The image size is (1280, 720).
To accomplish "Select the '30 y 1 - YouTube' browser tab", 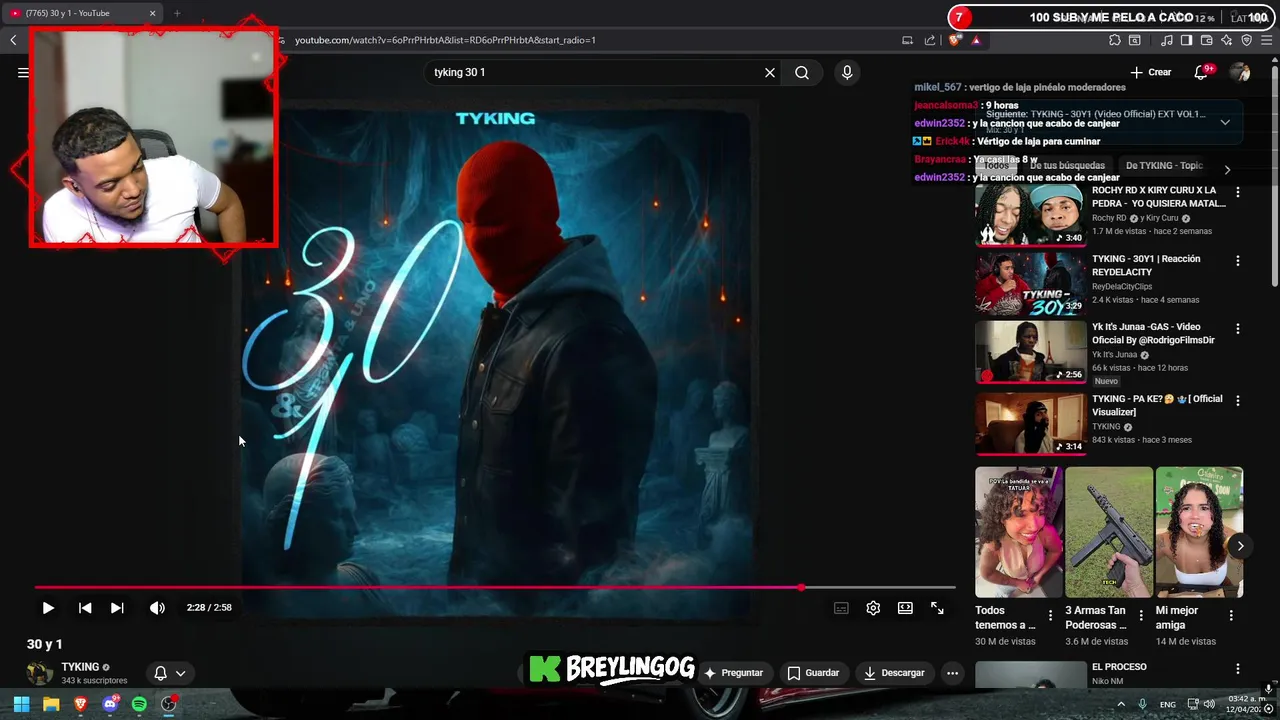I will pyautogui.click(x=80, y=13).
